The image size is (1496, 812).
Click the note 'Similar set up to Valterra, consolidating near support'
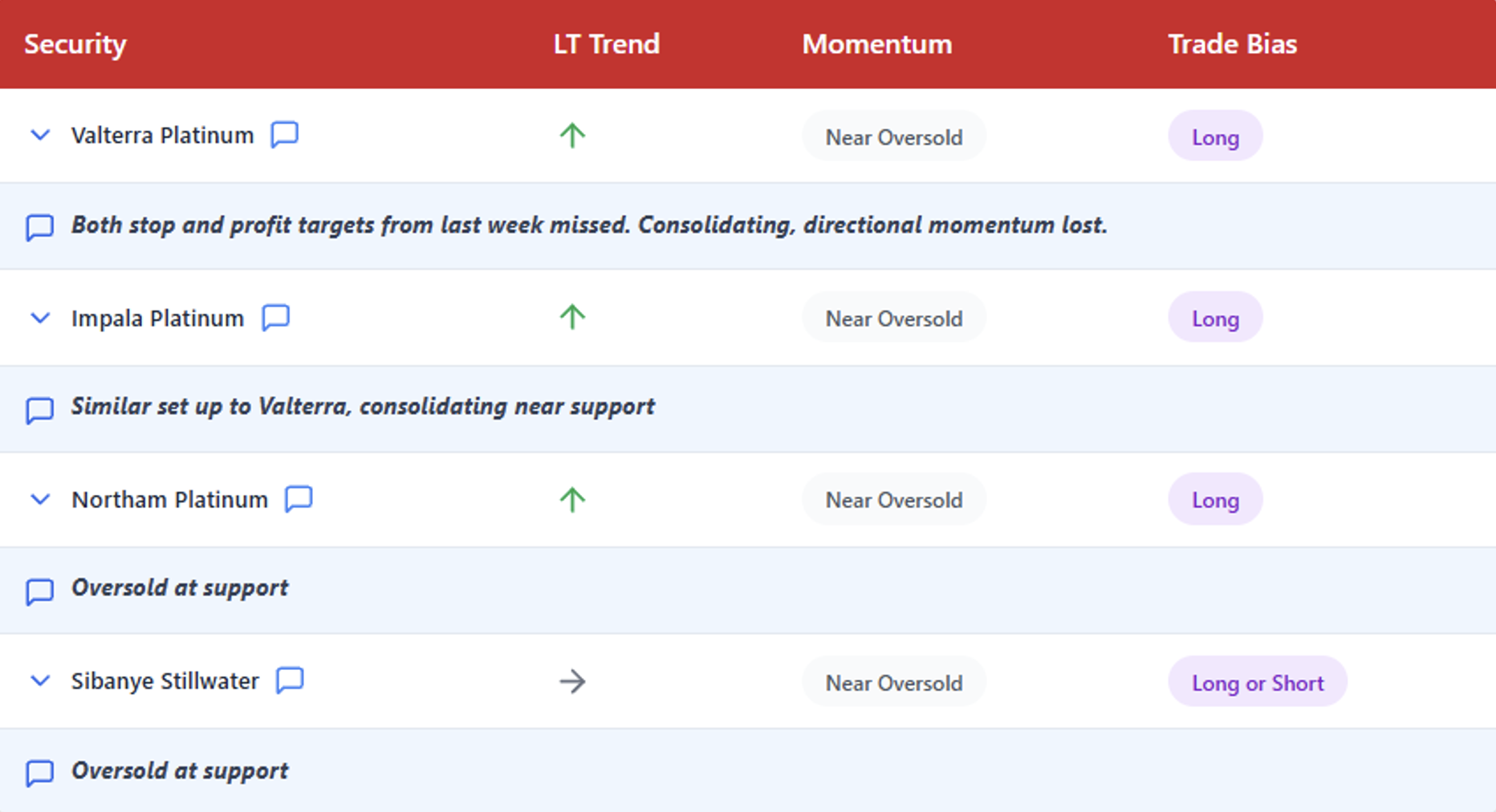(363, 406)
